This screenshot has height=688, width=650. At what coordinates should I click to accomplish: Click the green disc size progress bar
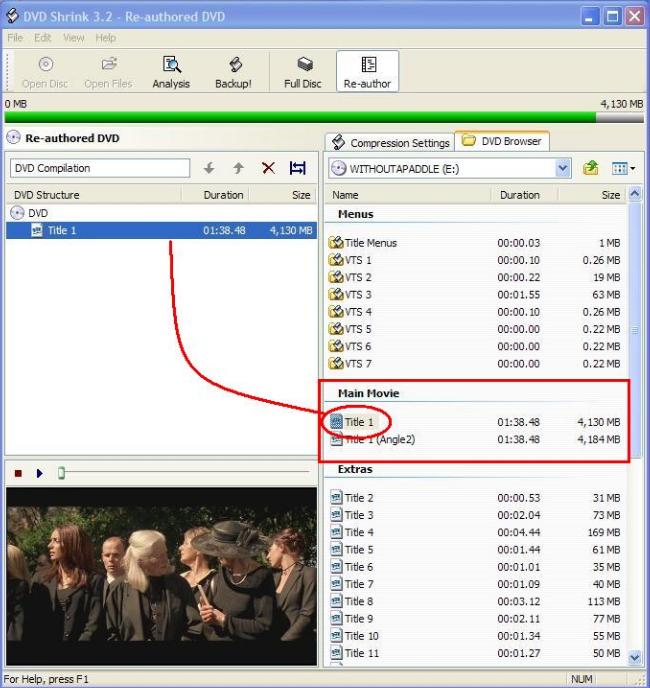pos(300,118)
